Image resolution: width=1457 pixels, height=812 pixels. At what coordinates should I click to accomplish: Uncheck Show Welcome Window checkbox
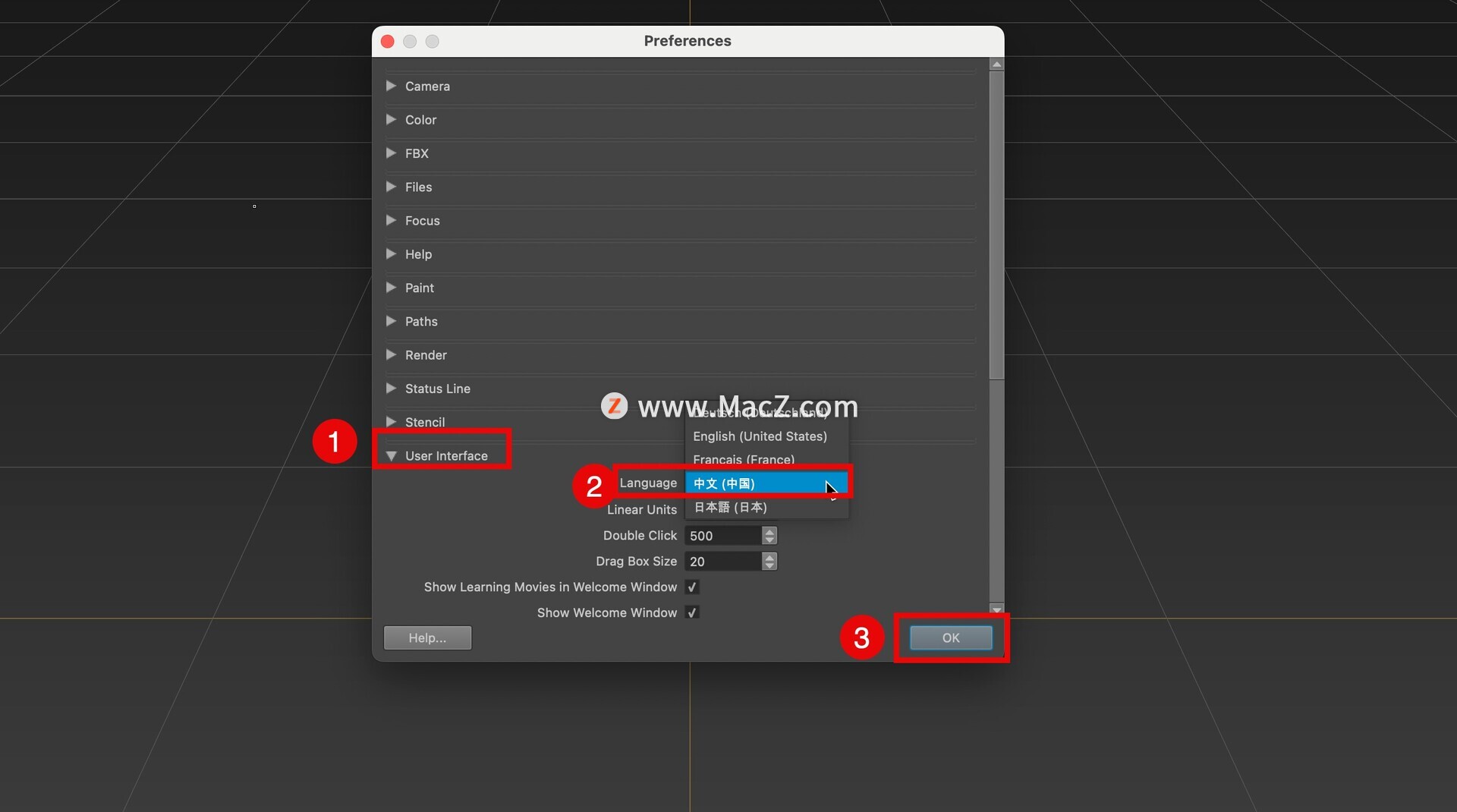(x=692, y=612)
